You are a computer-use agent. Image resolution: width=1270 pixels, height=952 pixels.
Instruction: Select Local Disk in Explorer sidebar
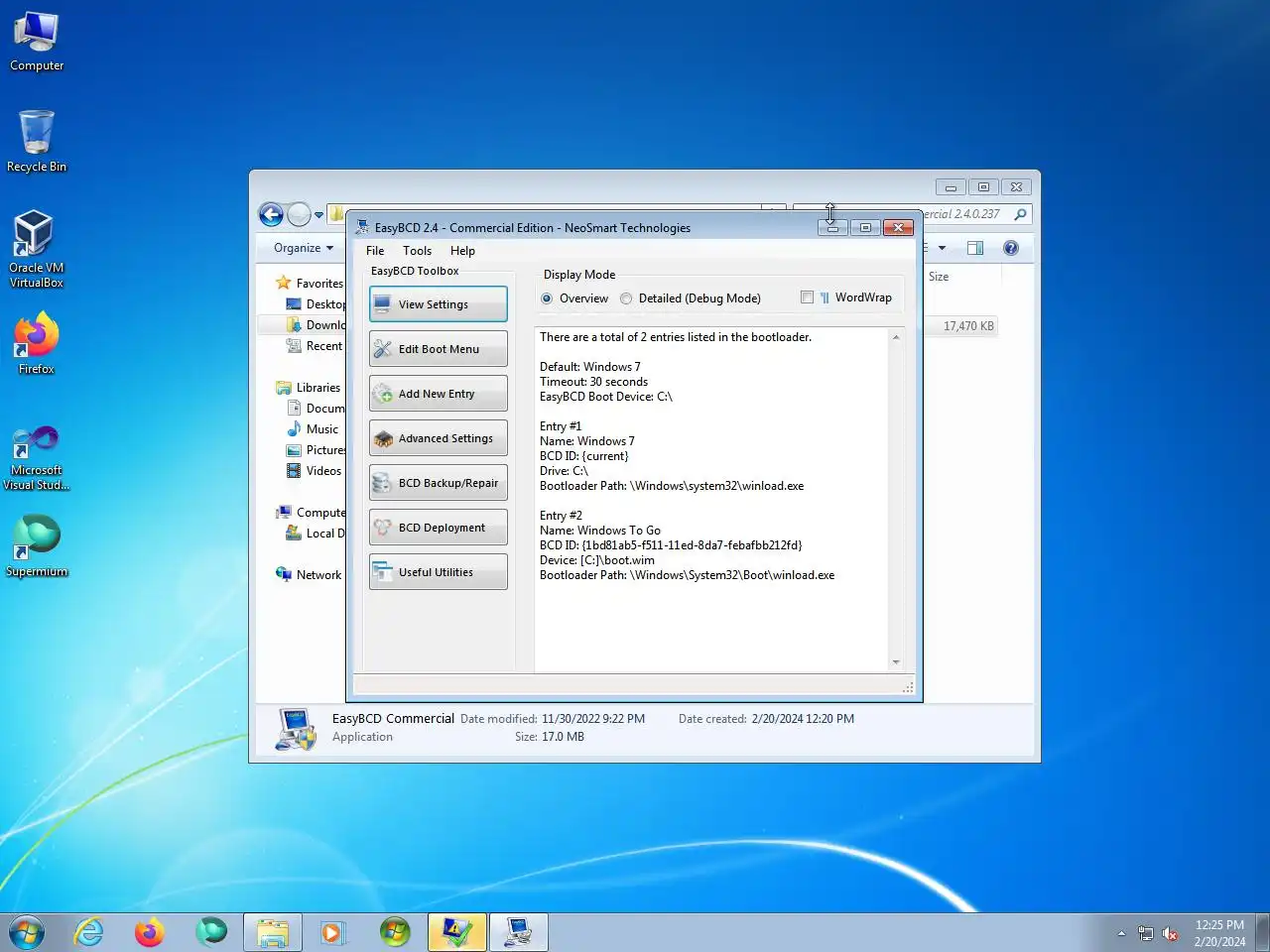point(316,534)
